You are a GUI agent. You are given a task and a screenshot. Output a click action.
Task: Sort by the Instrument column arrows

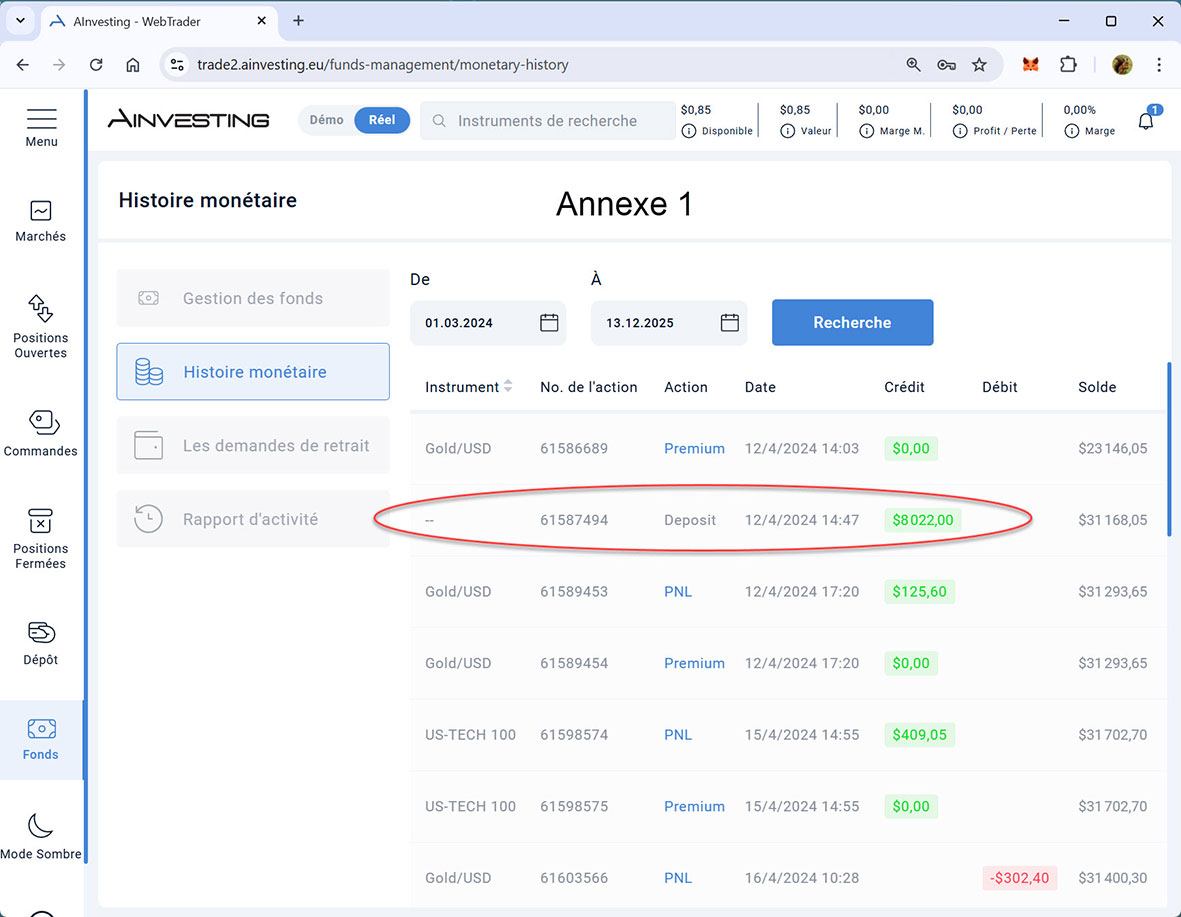508,387
